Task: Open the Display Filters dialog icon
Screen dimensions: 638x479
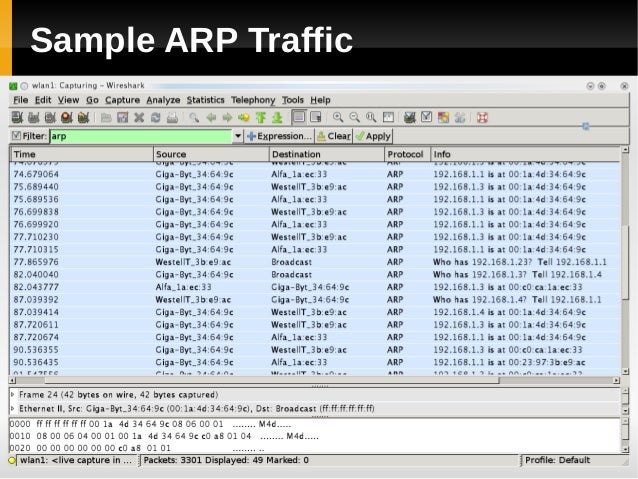Action: point(426,118)
